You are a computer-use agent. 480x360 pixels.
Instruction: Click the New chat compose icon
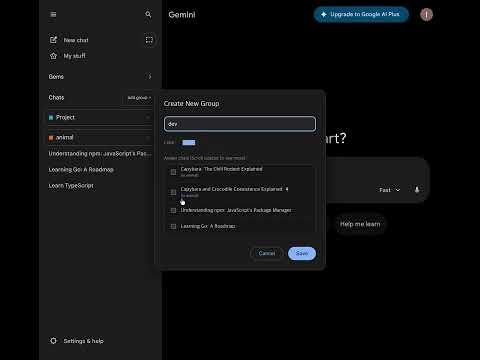53,40
